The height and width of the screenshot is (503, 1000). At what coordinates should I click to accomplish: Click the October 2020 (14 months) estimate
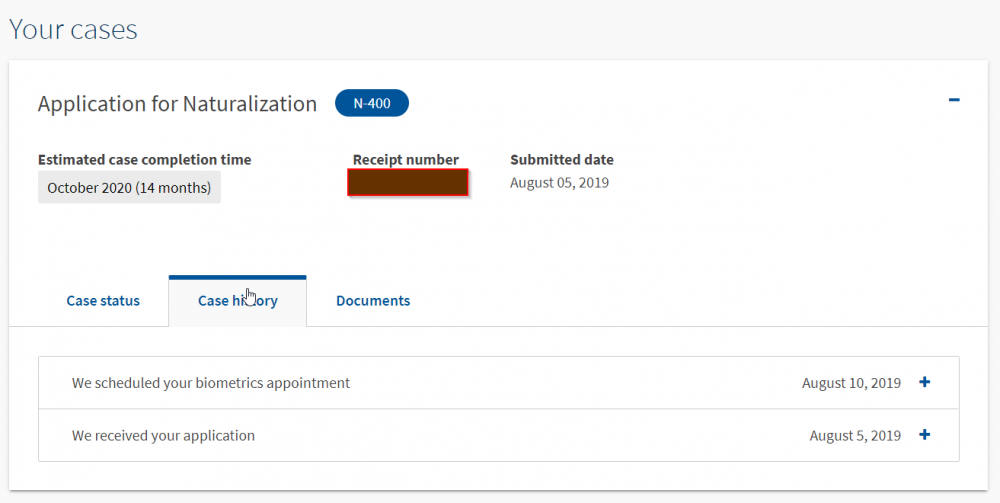[129, 187]
